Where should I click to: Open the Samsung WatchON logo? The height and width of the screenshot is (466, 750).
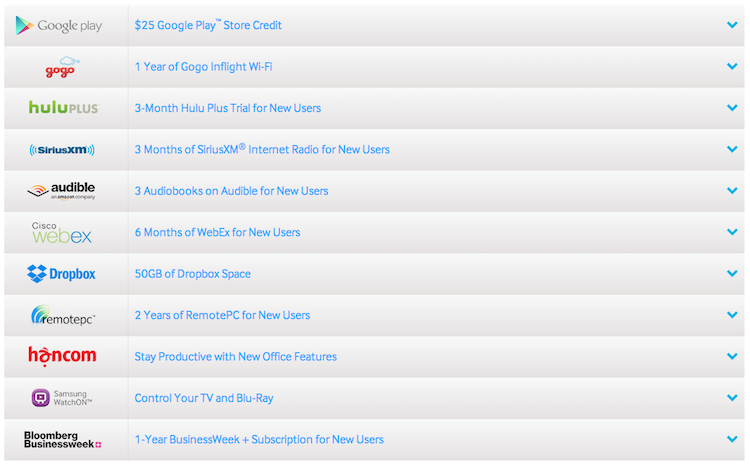click(62, 398)
